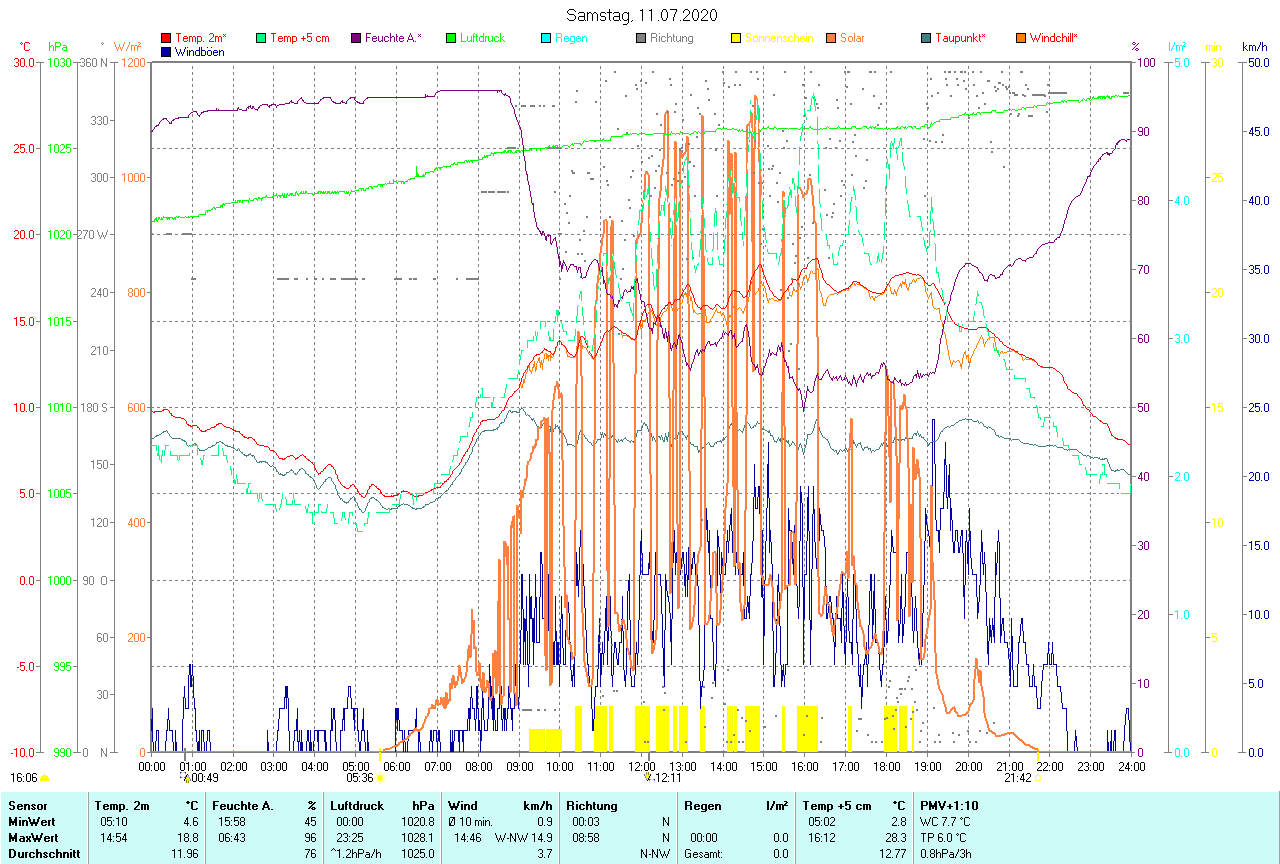
Task: Click the Taupunkt legend swatch
Action: point(926,38)
